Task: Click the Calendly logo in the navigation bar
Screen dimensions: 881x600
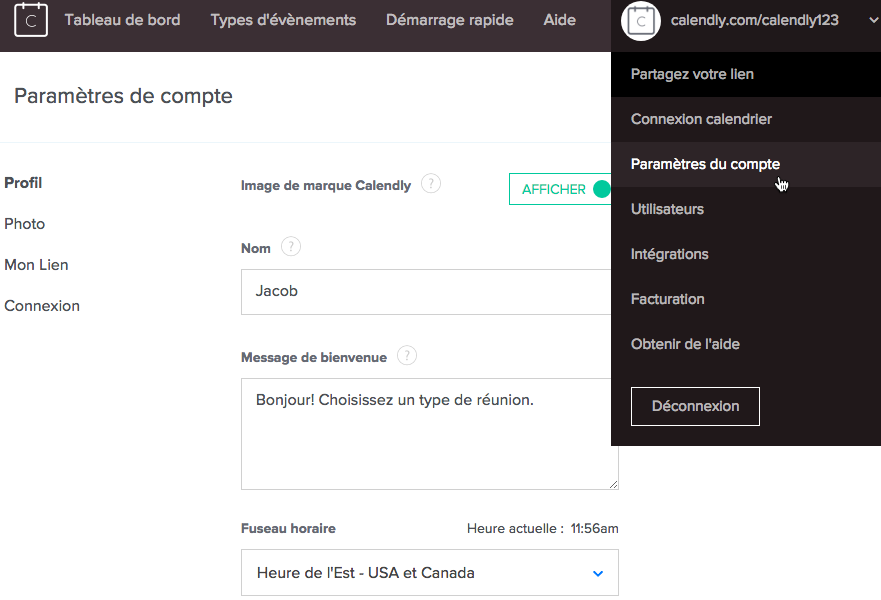Action: coord(31,20)
